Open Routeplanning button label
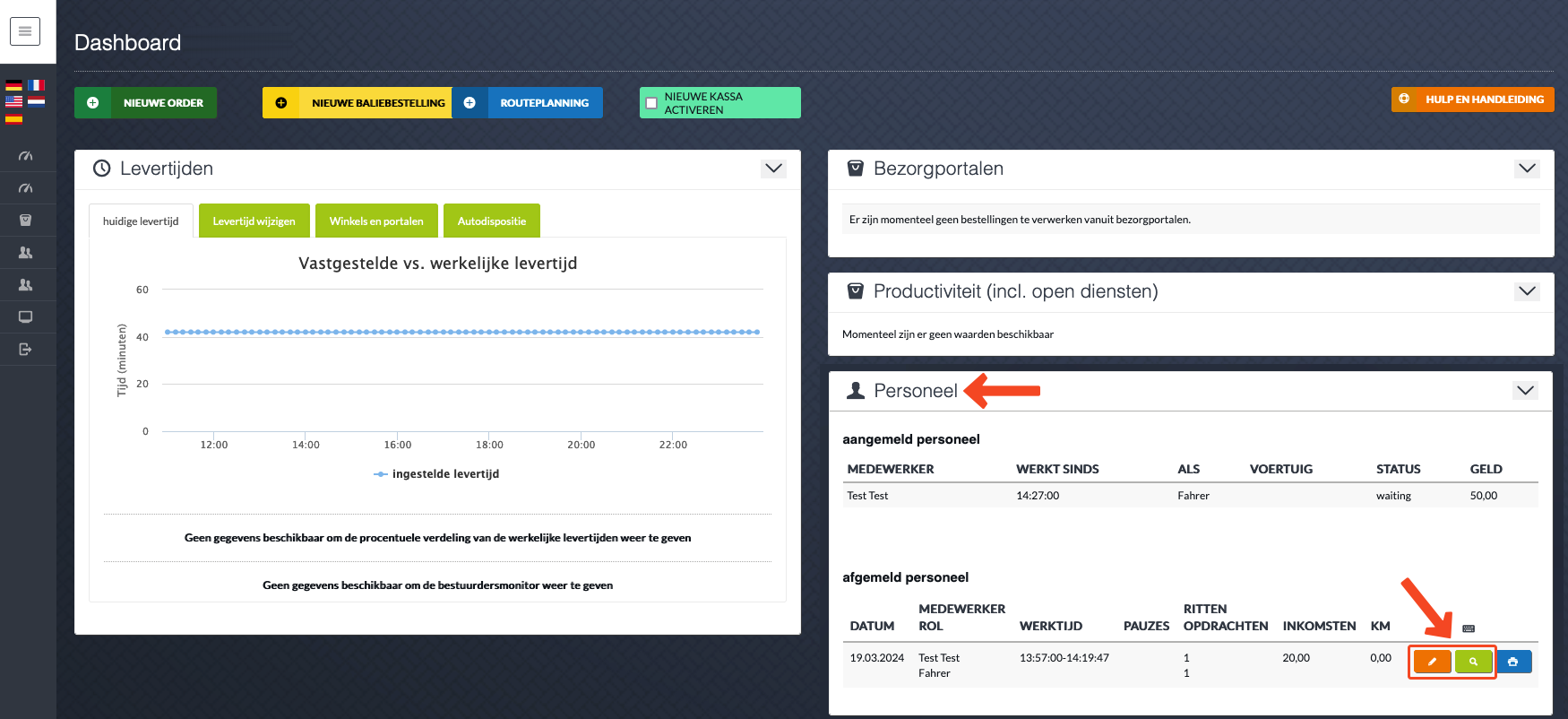Screen dimensions: 1568x719 pos(545,103)
